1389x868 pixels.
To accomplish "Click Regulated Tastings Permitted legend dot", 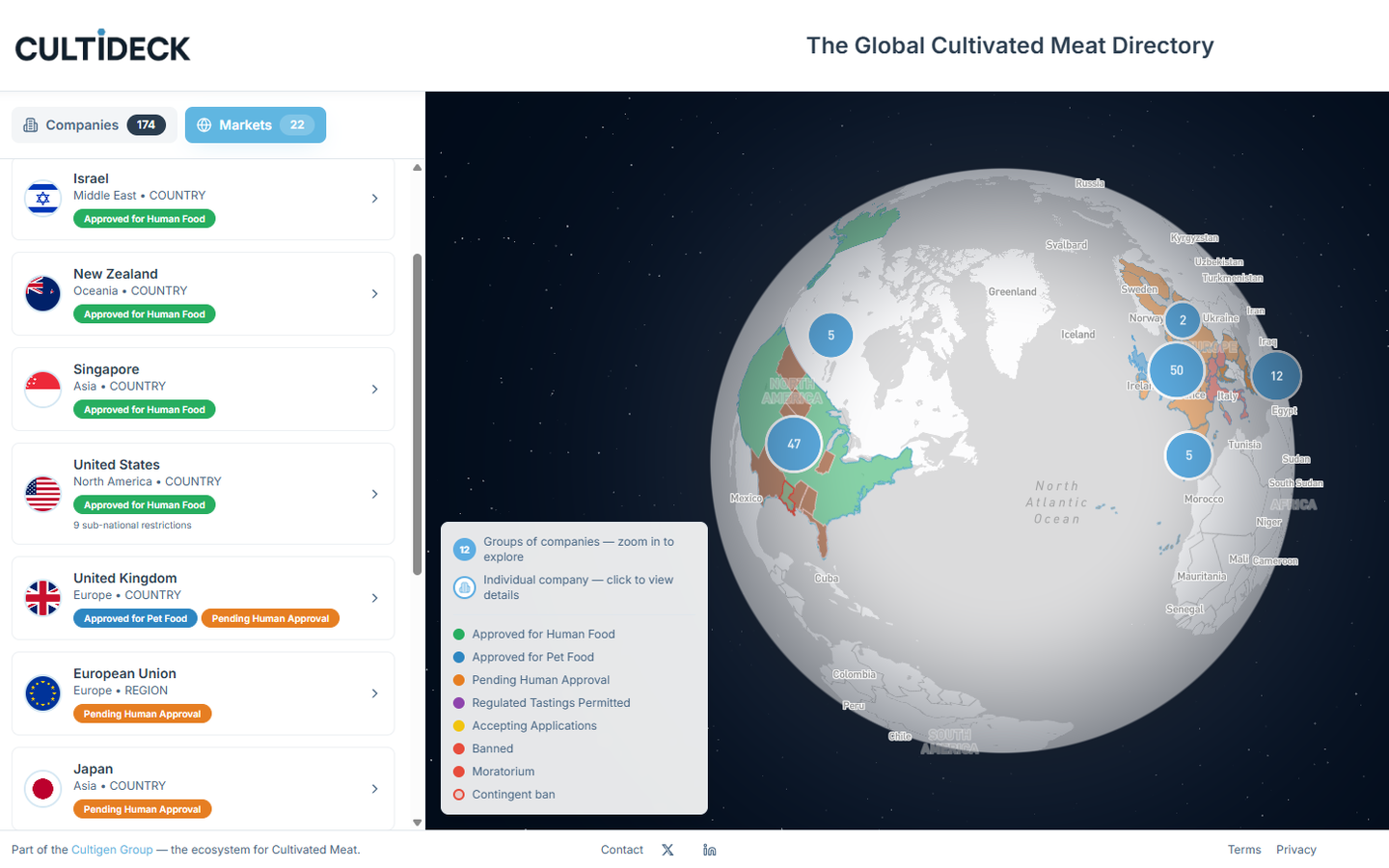I will (x=459, y=703).
